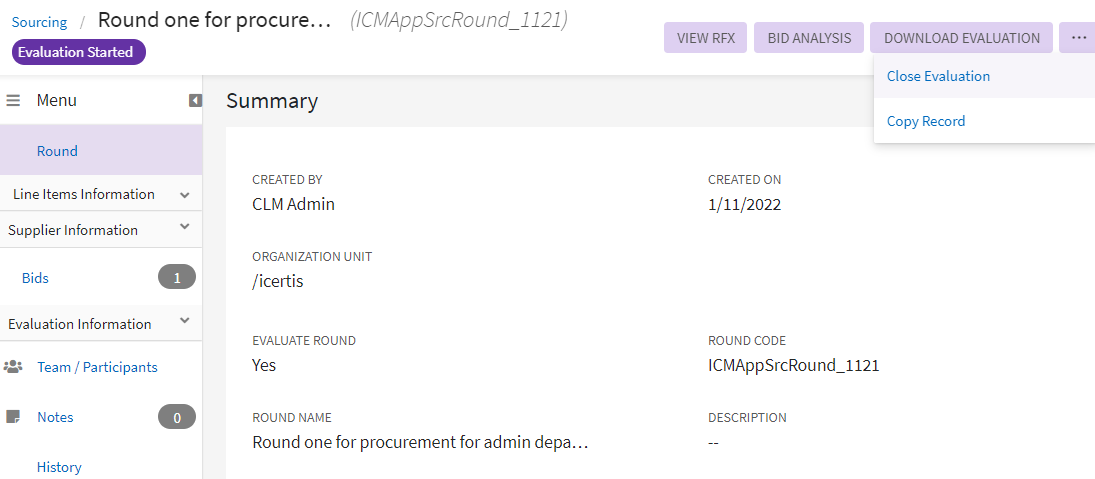Click the Notes count badge
The image size is (1095, 479).
(x=177, y=417)
